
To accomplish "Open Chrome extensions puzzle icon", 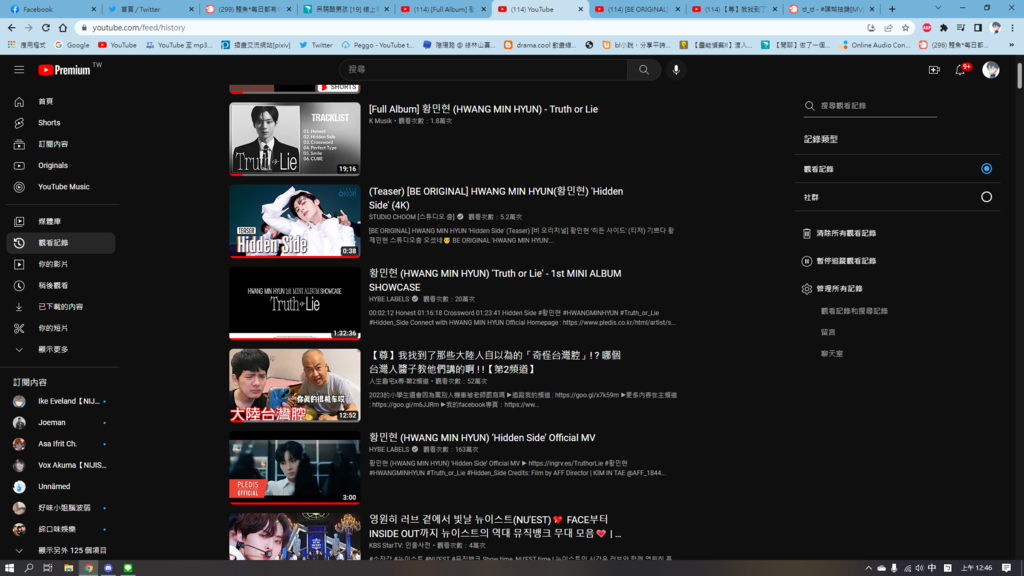I will [944, 28].
